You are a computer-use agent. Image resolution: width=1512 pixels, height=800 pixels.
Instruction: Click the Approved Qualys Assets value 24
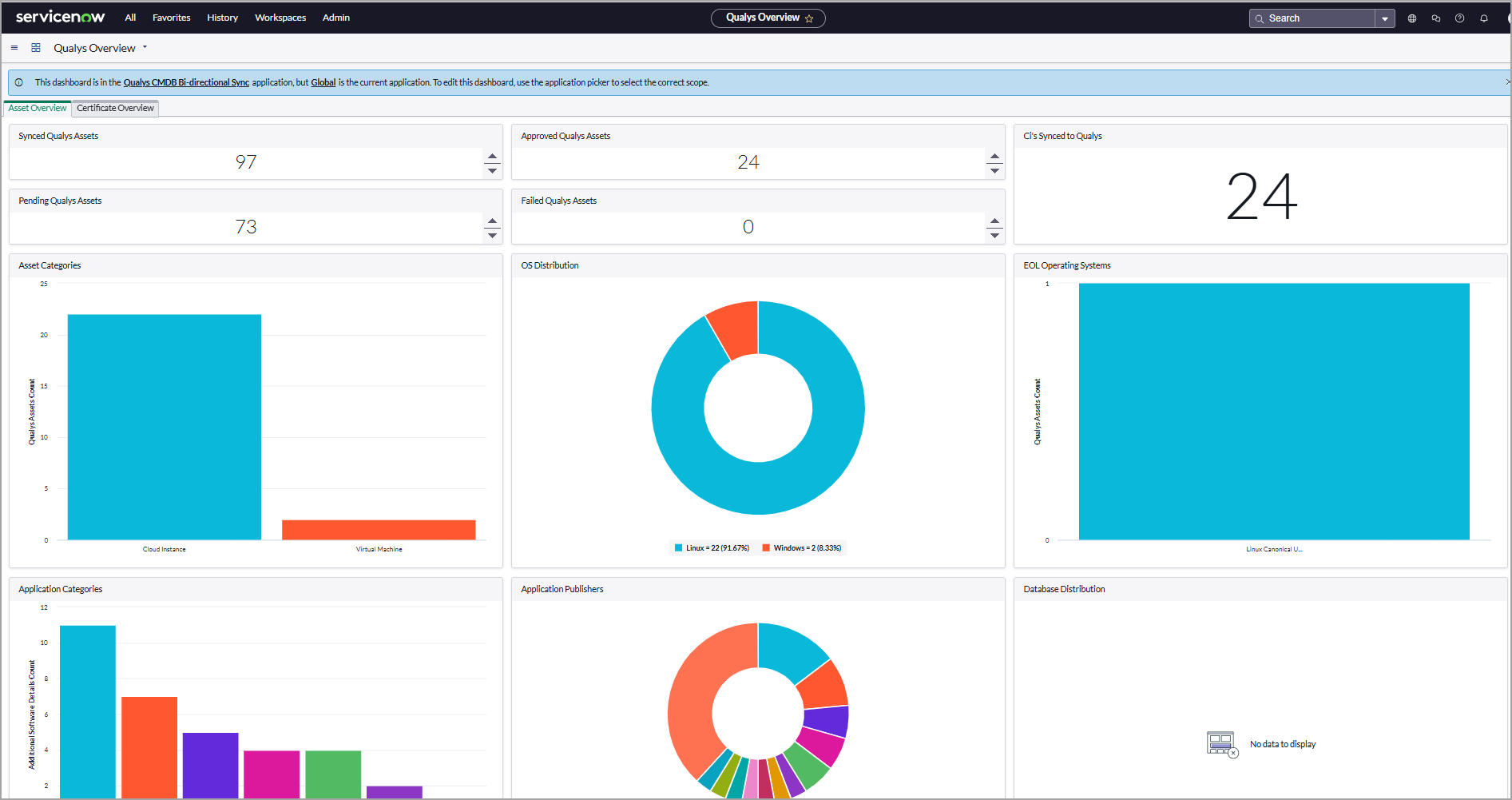point(748,162)
